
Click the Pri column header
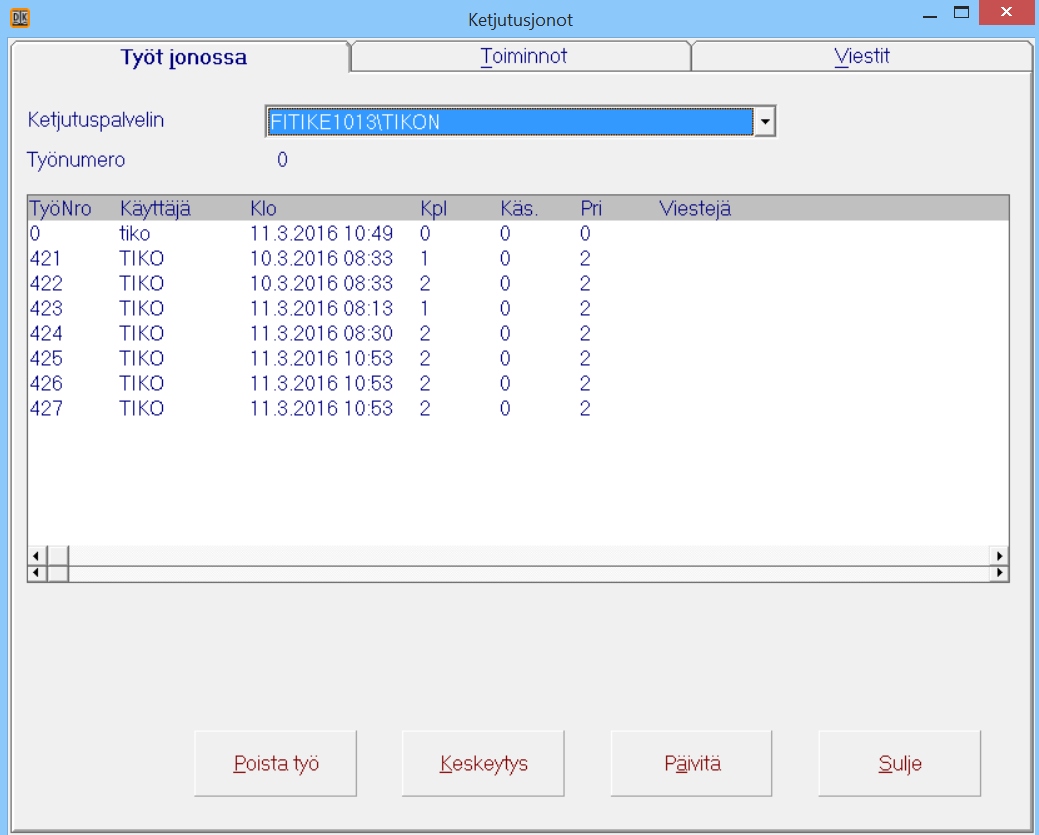[591, 209]
